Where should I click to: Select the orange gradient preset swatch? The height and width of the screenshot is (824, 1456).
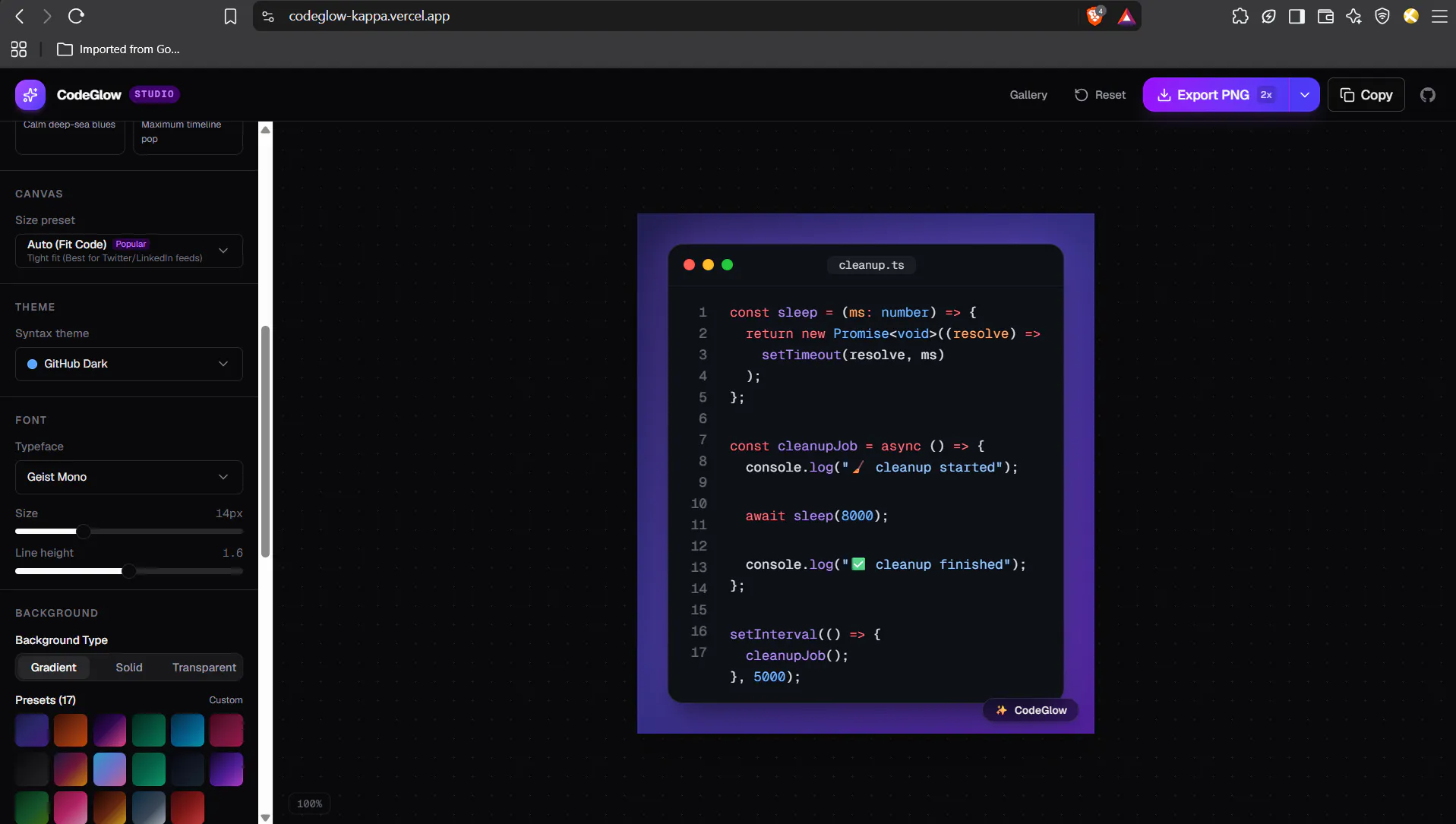point(71,731)
